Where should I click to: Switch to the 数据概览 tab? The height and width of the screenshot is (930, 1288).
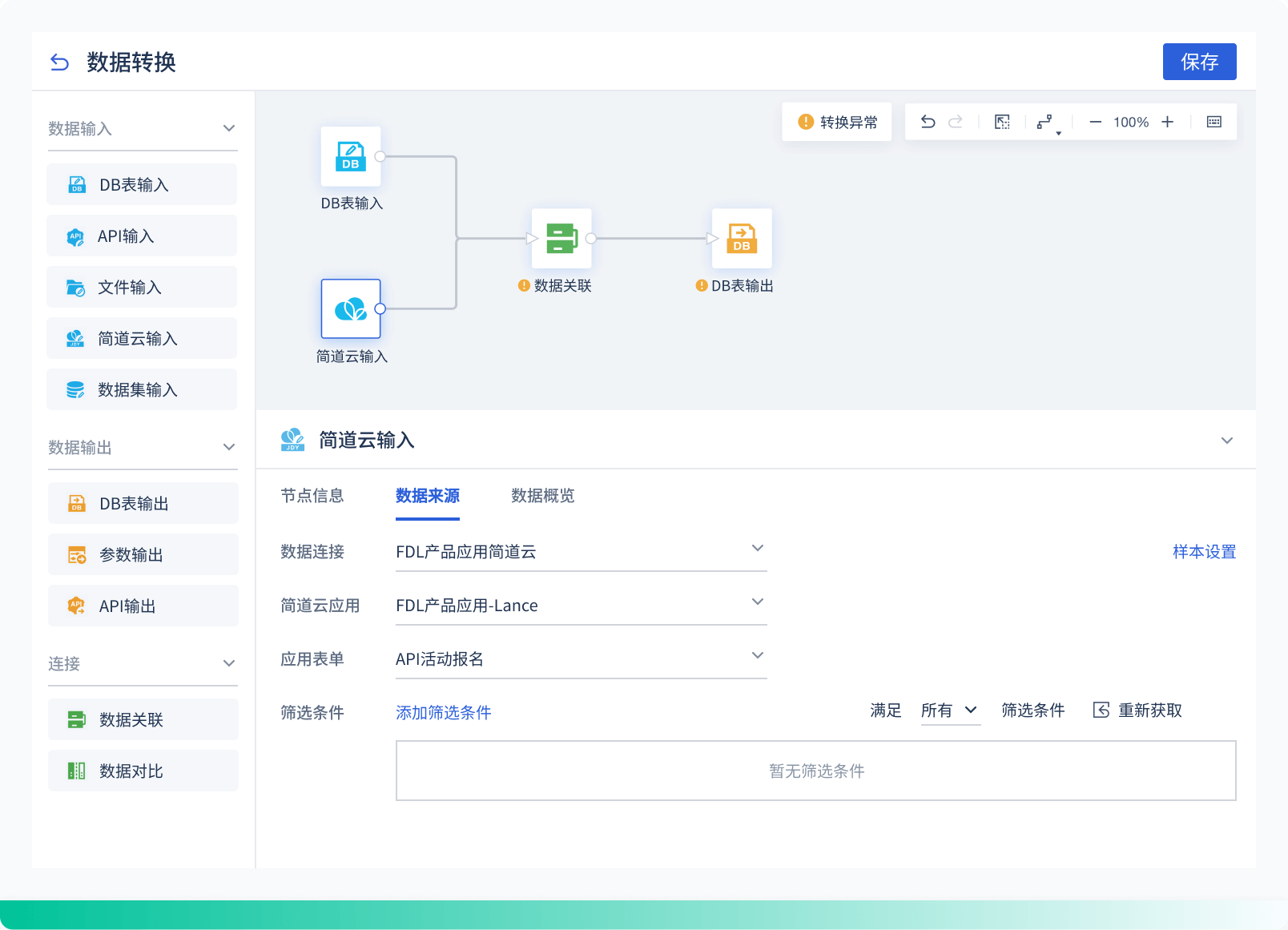click(x=541, y=496)
